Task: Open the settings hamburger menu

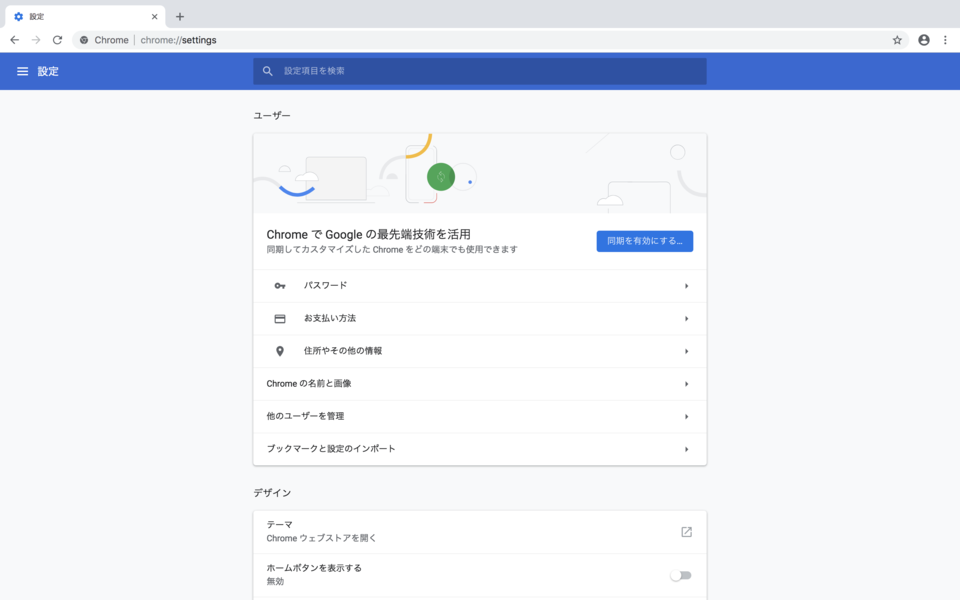Action: [x=22, y=71]
